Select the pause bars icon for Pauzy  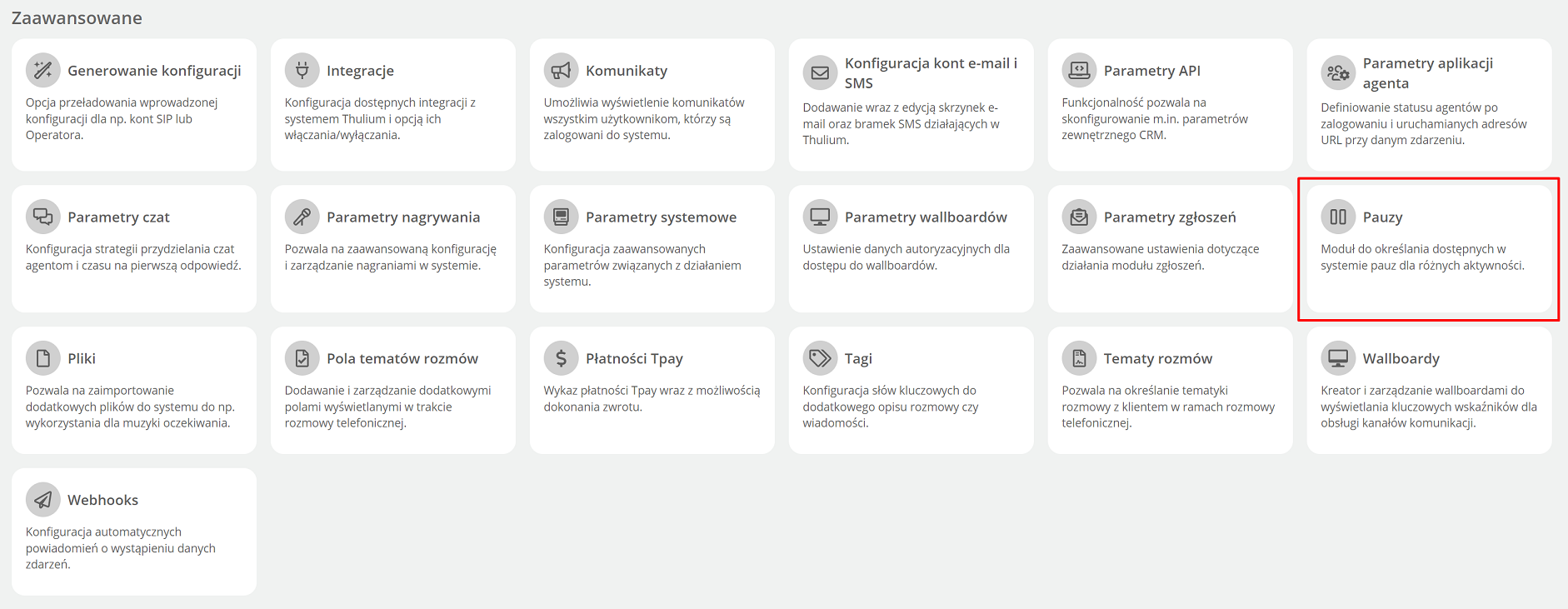1339,217
